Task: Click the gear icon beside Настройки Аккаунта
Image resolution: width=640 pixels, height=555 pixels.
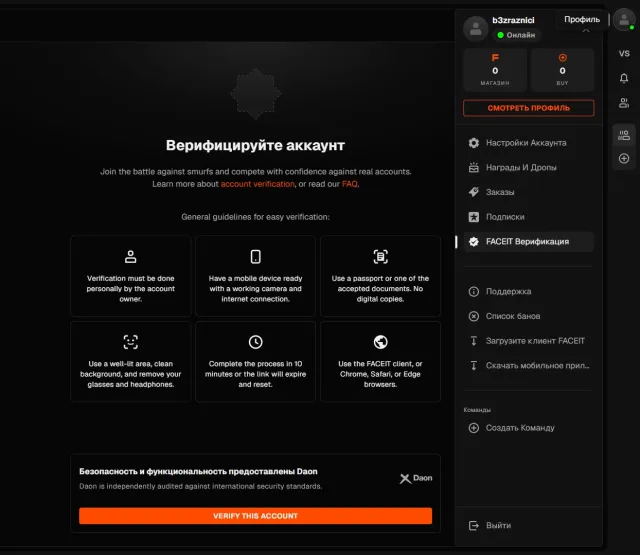Action: (473, 143)
